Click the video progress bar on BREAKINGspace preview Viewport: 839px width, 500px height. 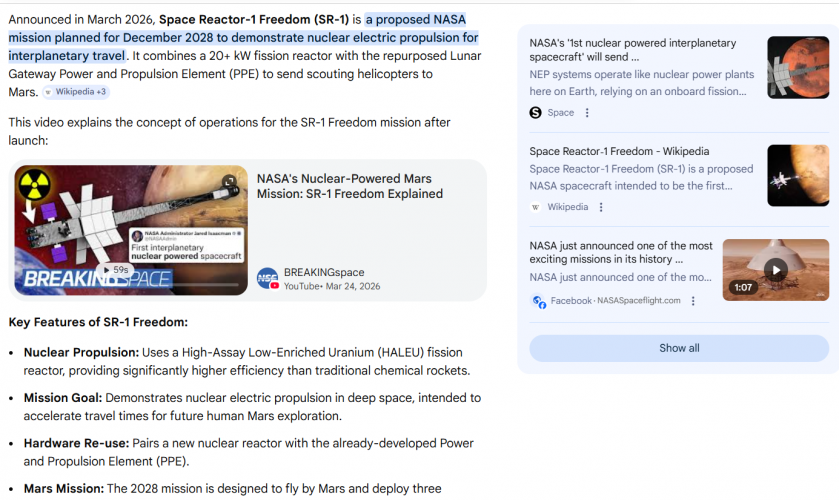(130, 291)
